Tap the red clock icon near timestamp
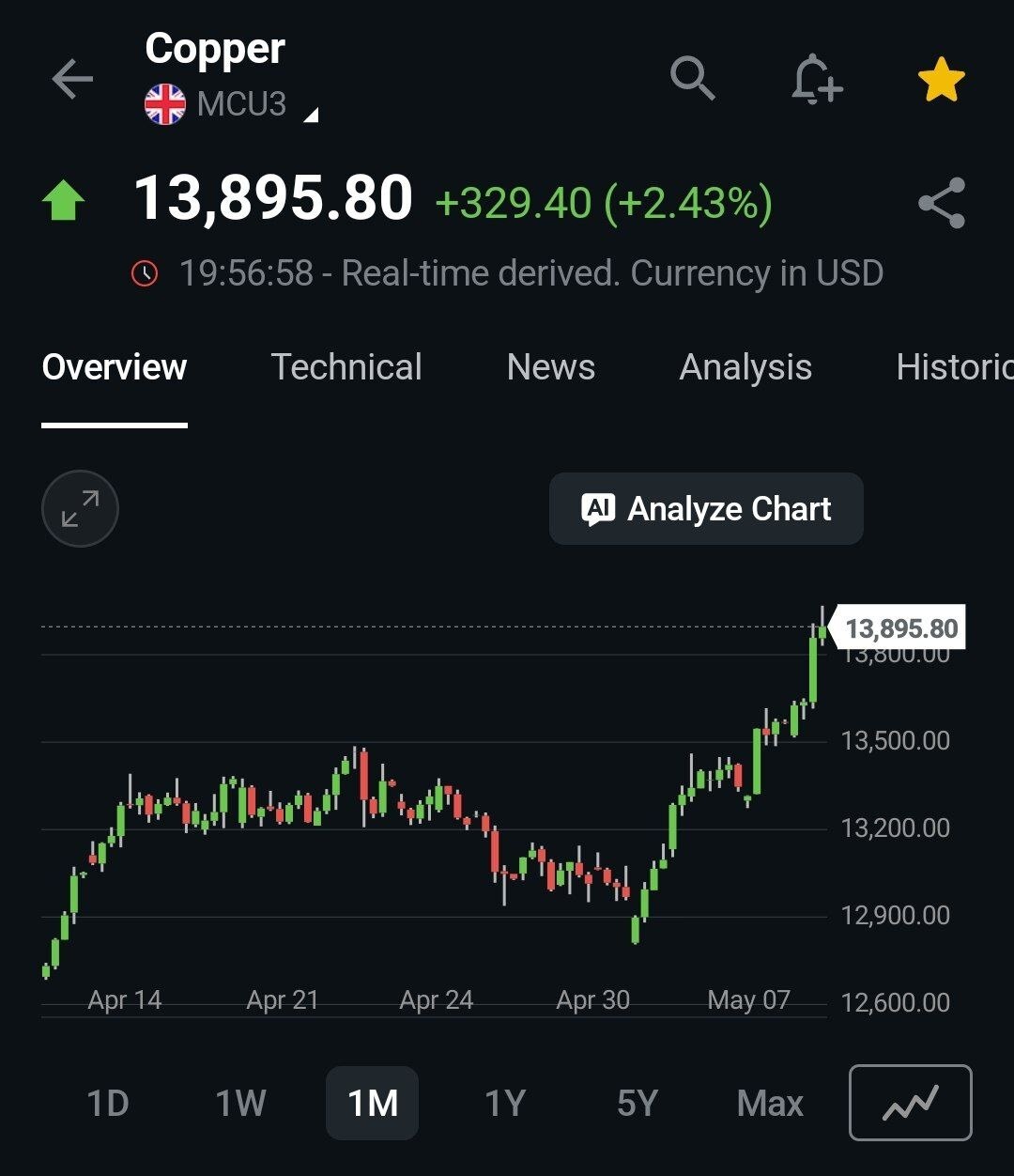Viewport: 1014px width, 1176px height. tap(145, 274)
